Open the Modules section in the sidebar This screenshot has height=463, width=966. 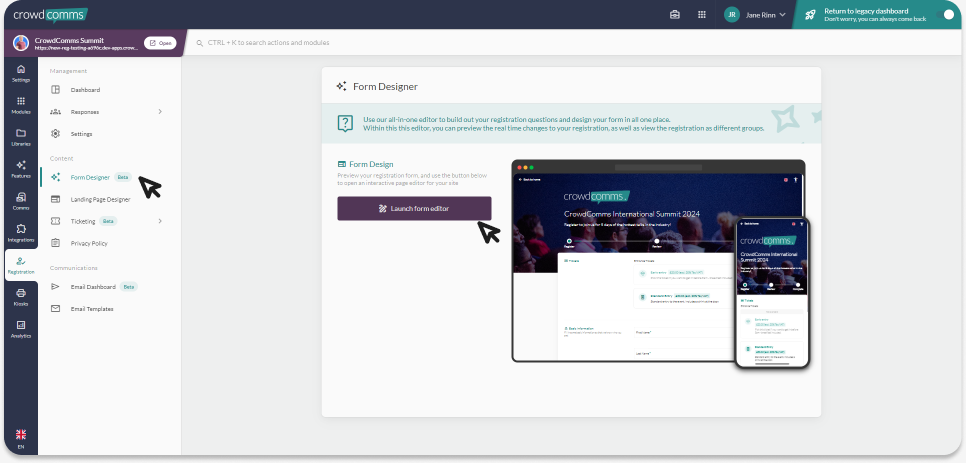pyautogui.click(x=21, y=105)
